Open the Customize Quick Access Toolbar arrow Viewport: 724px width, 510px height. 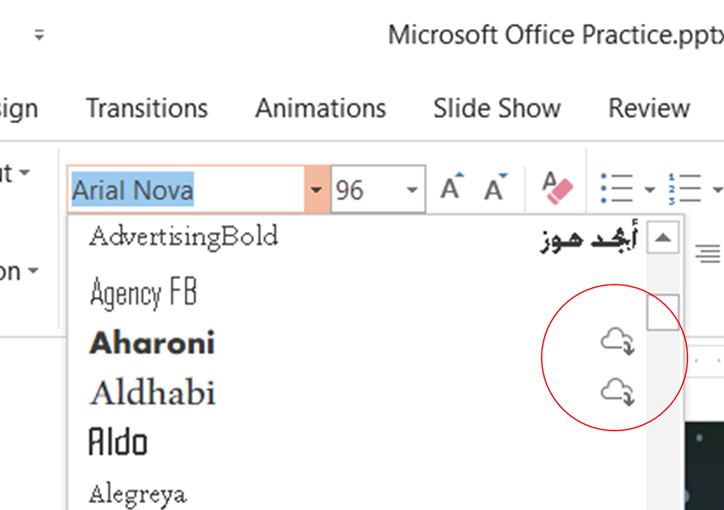(40, 35)
